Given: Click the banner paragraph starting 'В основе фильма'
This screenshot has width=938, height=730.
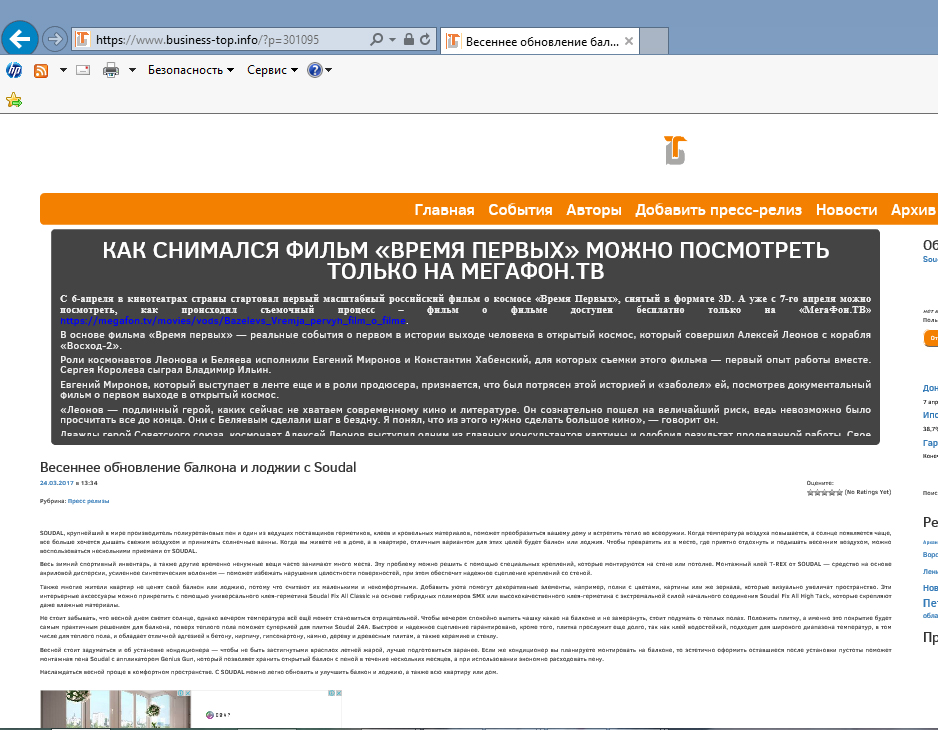Looking at the screenshot, I should (x=465, y=340).
